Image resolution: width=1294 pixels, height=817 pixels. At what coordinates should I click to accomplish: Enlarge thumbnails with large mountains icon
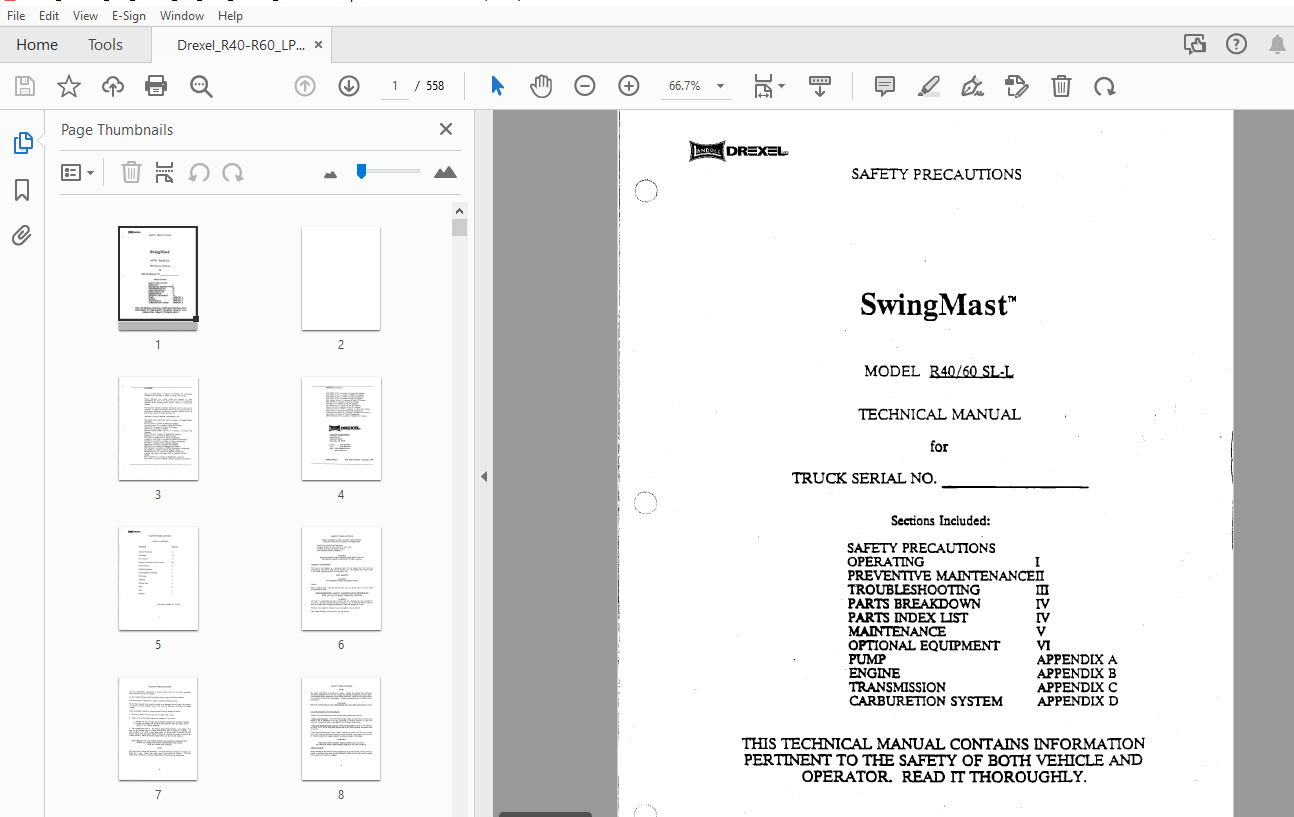pyautogui.click(x=445, y=172)
